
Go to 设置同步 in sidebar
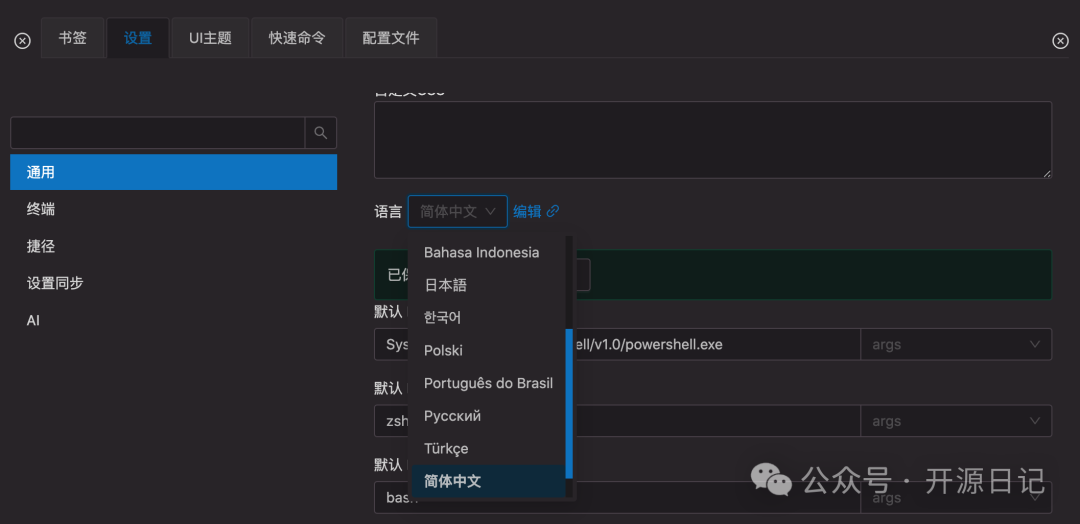[55, 283]
